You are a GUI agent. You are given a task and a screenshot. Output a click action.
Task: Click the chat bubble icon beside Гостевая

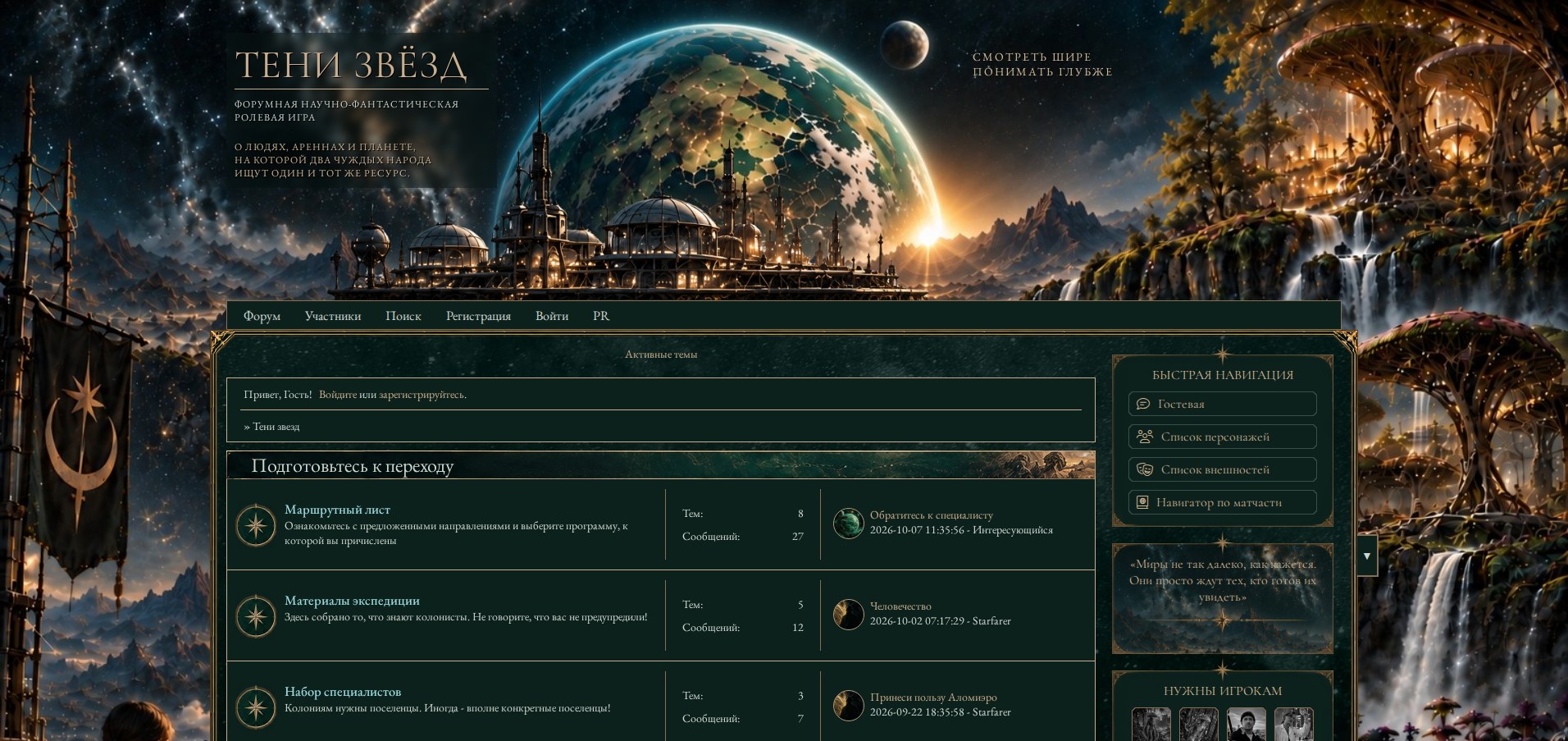1143,404
